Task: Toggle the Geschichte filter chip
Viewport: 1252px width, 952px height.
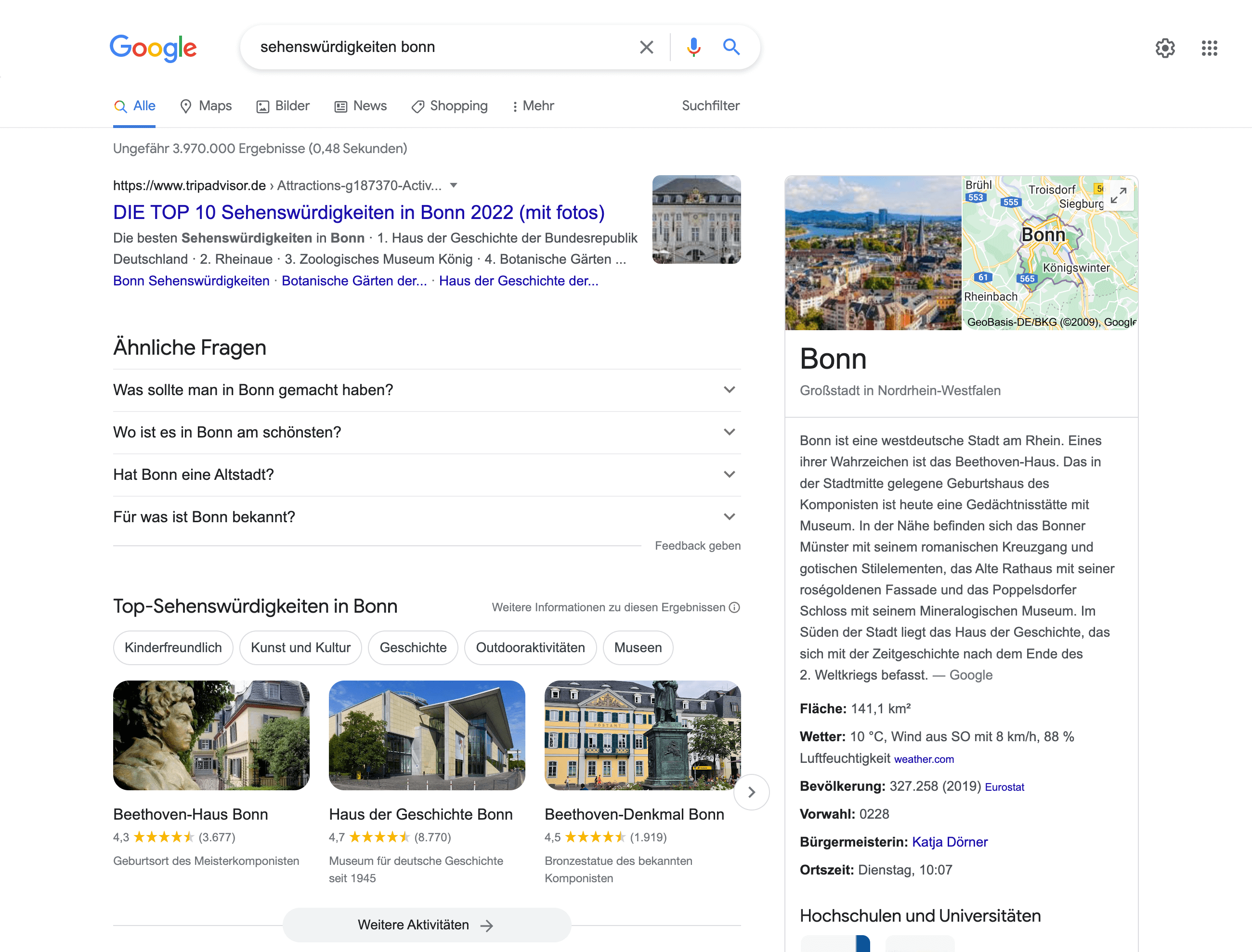Action: pyautogui.click(x=413, y=648)
